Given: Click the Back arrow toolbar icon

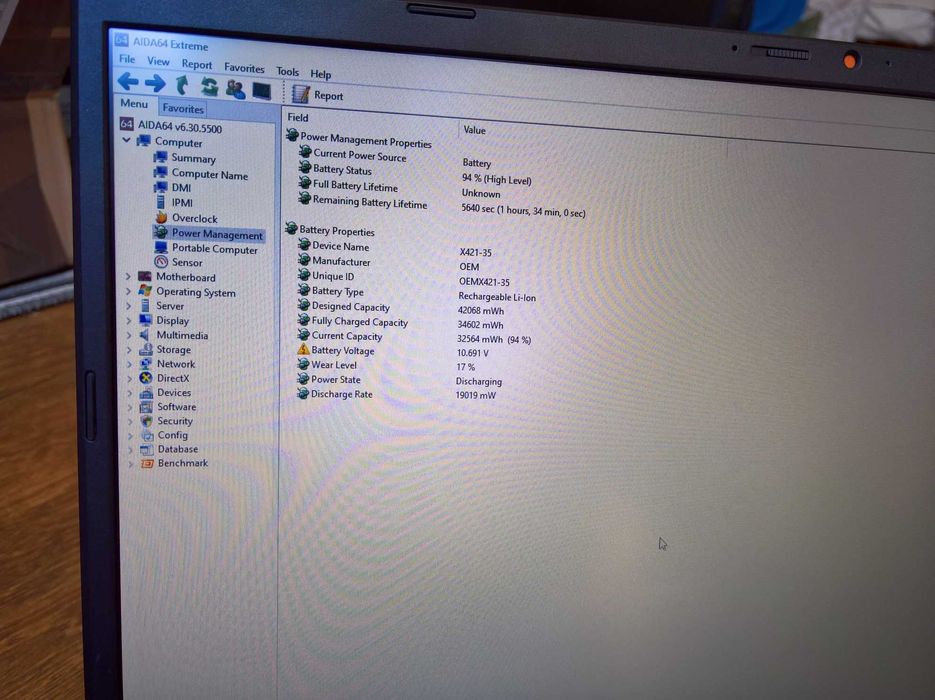Looking at the screenshot, I should 128,82.
